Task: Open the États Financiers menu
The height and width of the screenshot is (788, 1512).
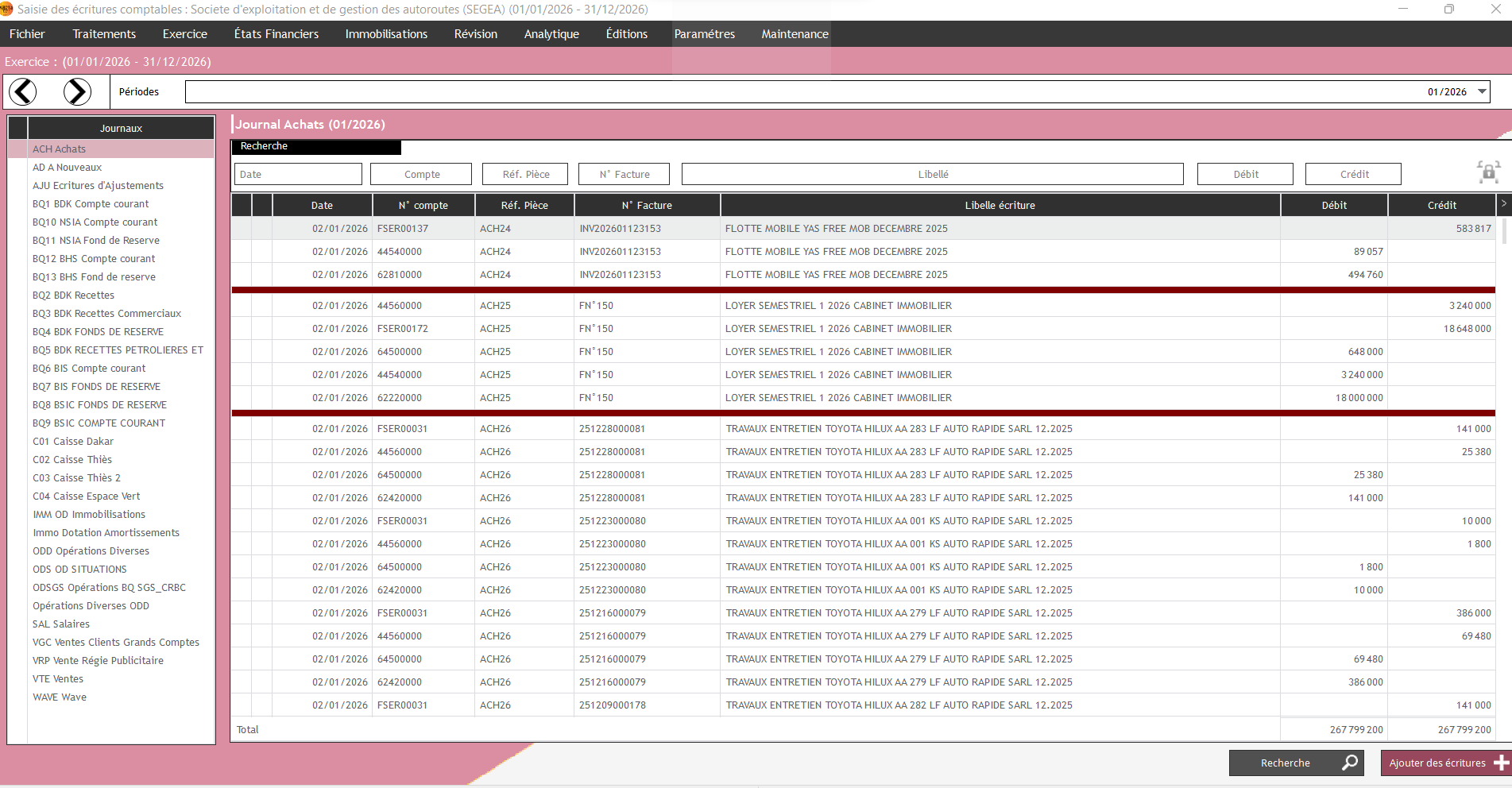Action: pos(276,34)
